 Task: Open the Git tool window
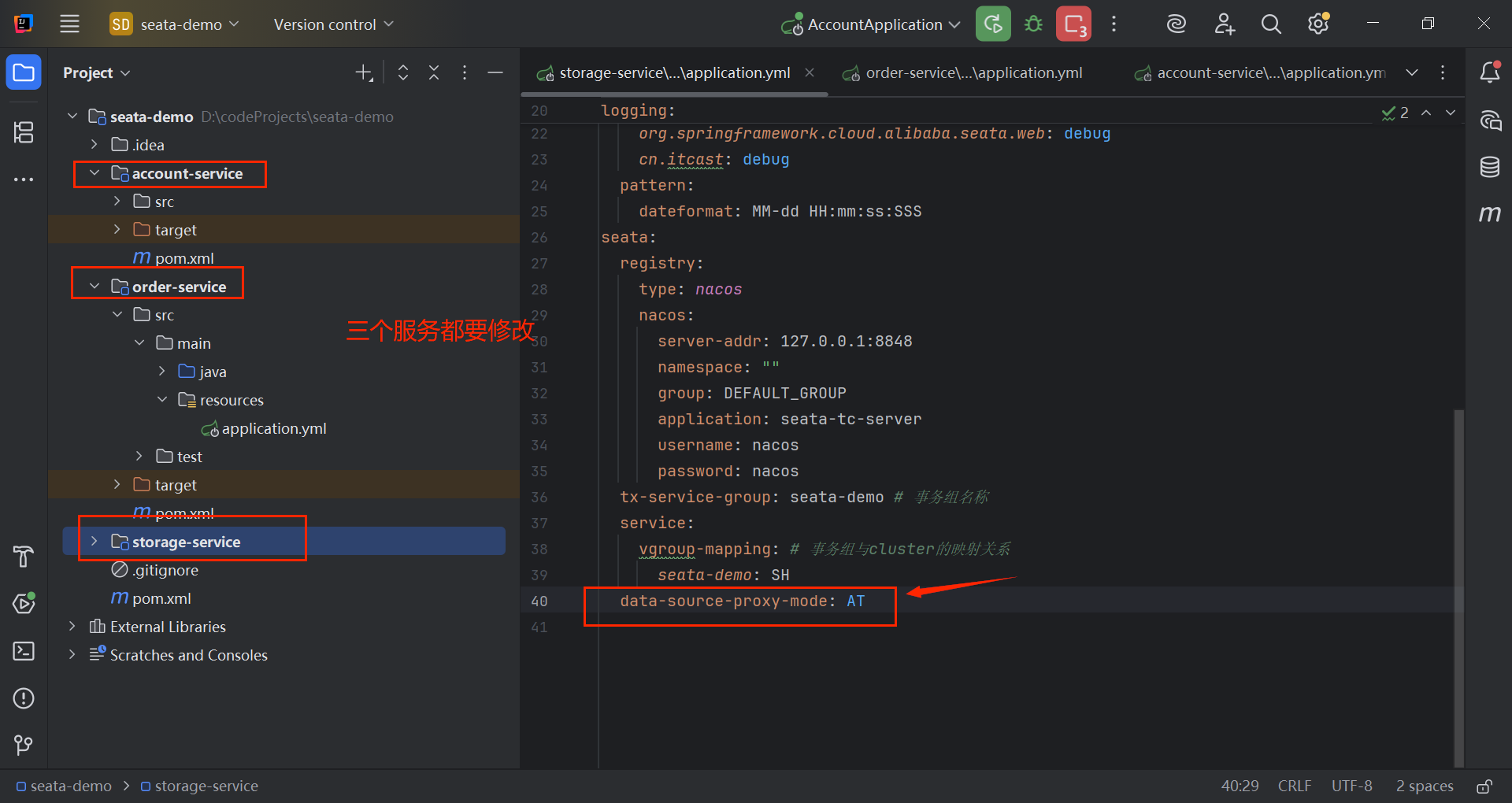point(24,745)
